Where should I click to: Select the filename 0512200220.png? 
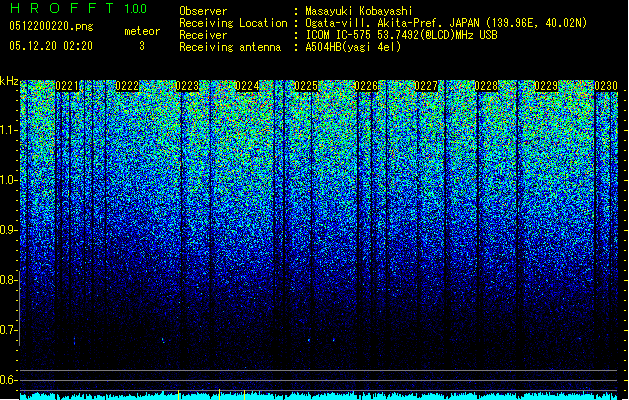pyautogui.click(x=51, y=26)
